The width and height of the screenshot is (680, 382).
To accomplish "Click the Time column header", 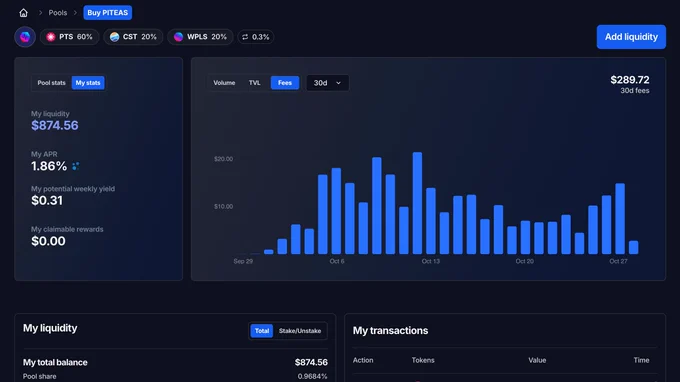I will pyautogui.click(x=641, y=360).
